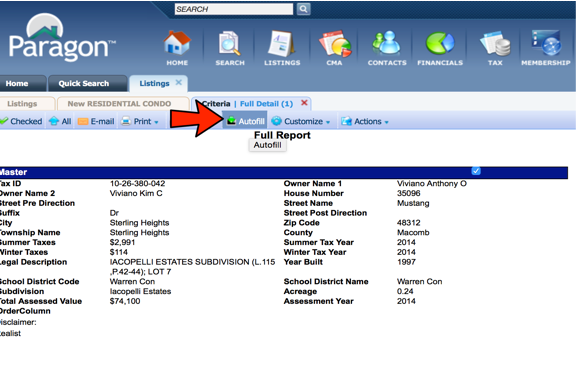Click owner name Viviano Anthony O
Viewport: 576px width, 370px height.
pos(432,183)
